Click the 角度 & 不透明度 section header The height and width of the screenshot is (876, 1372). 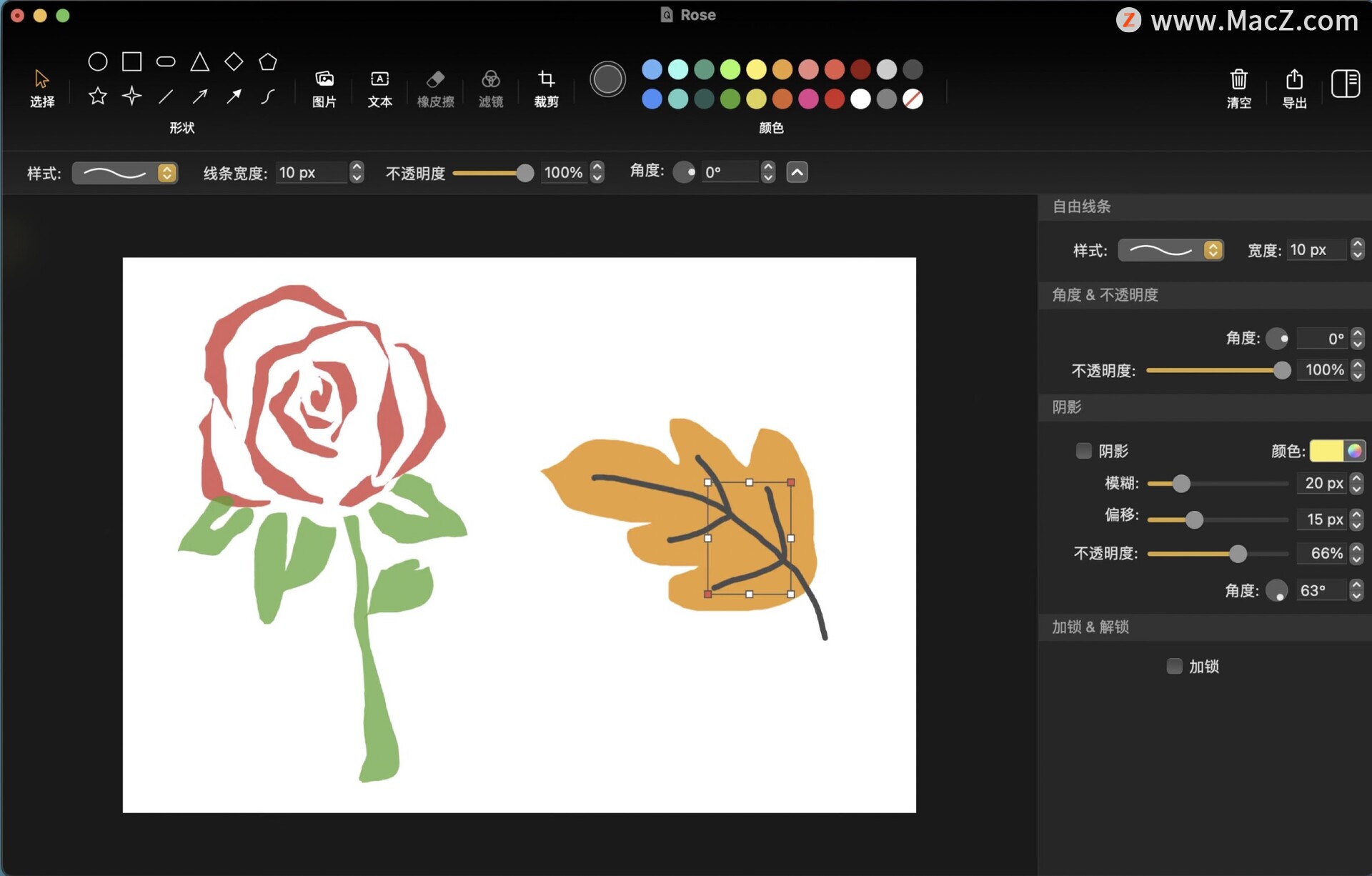point(1105,294)
